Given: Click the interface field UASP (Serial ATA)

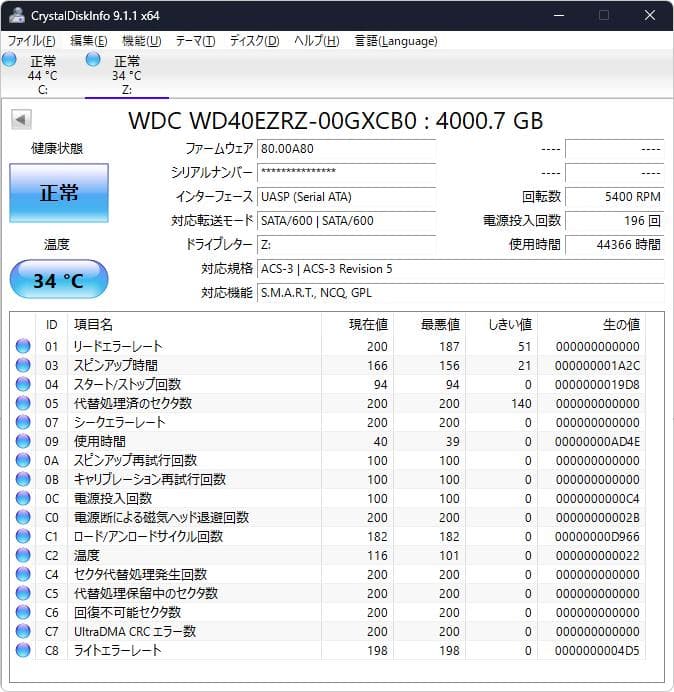Looking at the screenshot, I should click(346, 197).
